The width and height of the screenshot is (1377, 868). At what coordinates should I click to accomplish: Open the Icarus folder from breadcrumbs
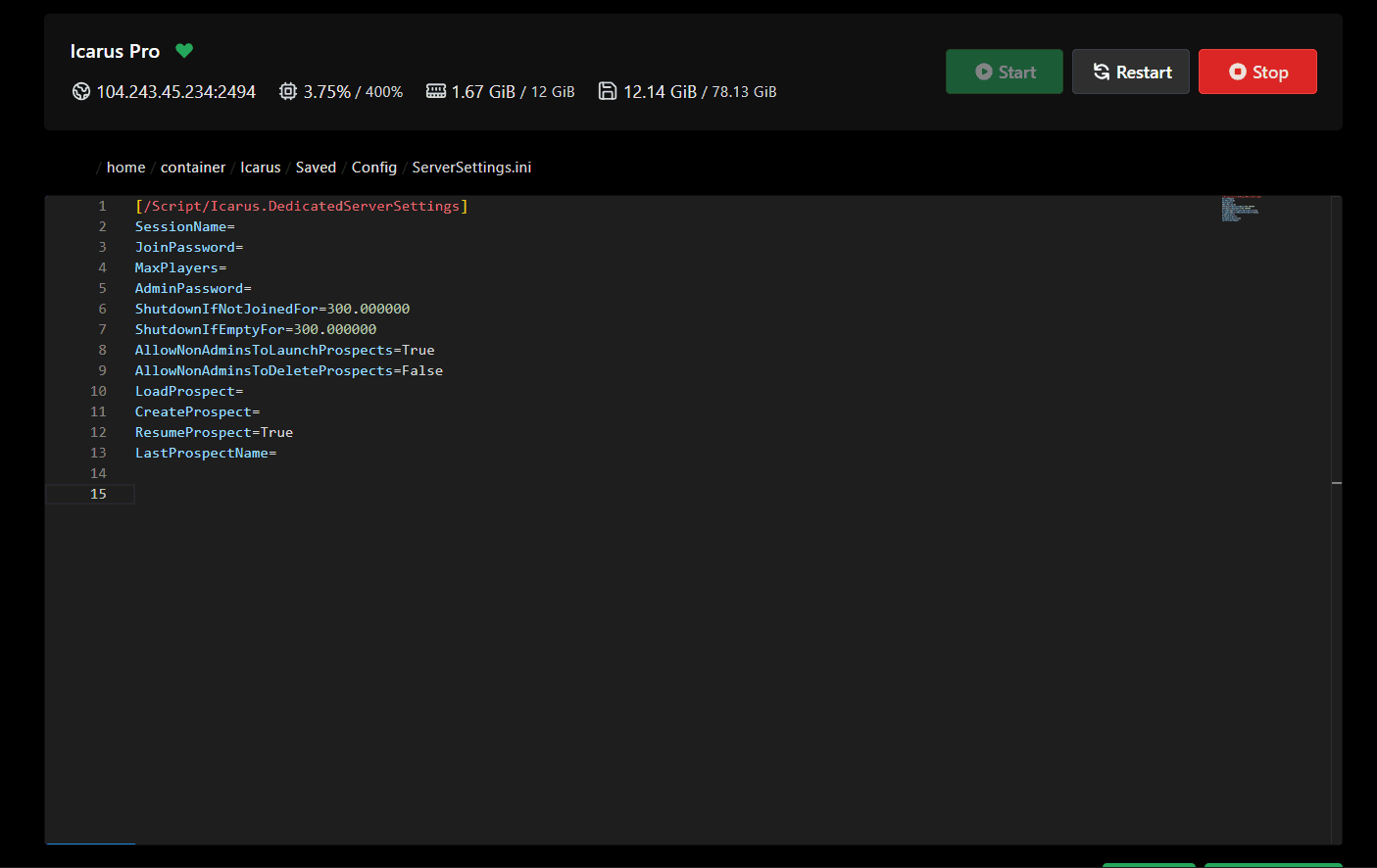click(x=260, y=167)
